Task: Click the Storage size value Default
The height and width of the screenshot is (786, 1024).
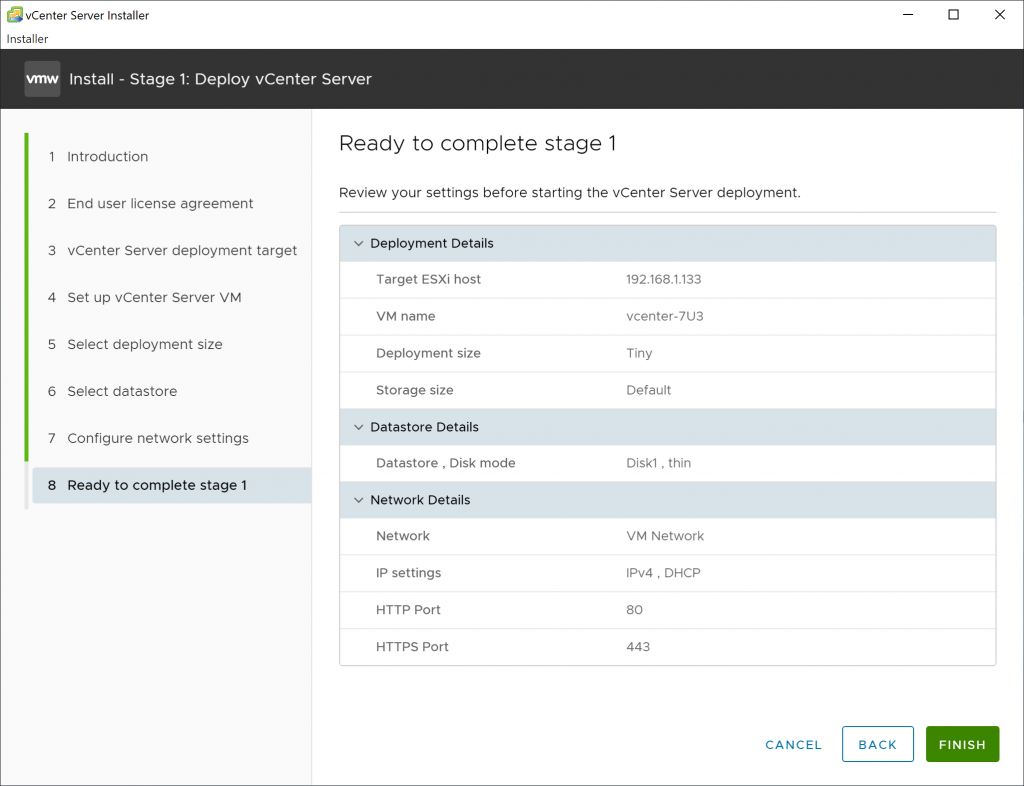Action: 648,390
